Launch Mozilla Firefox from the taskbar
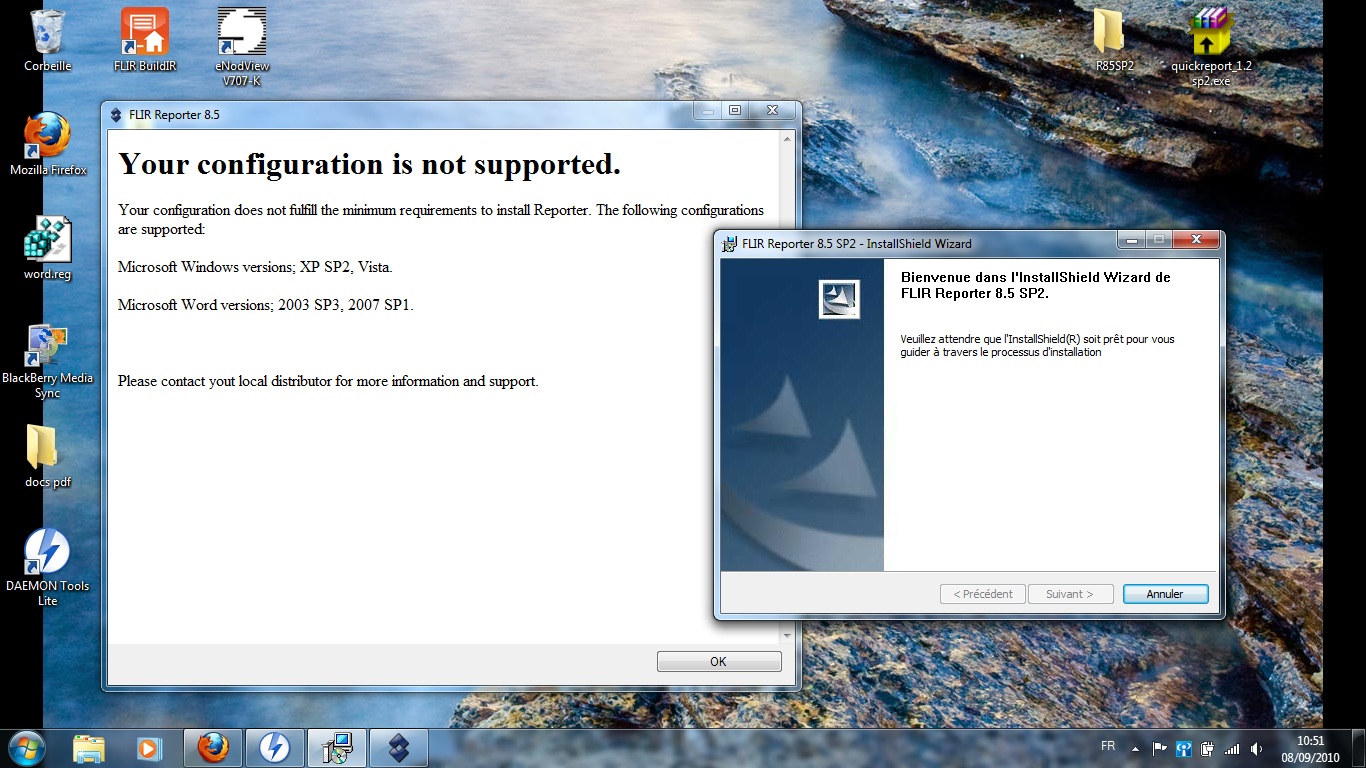This screenshot has height=768, width=1366. tap(212, 748)
